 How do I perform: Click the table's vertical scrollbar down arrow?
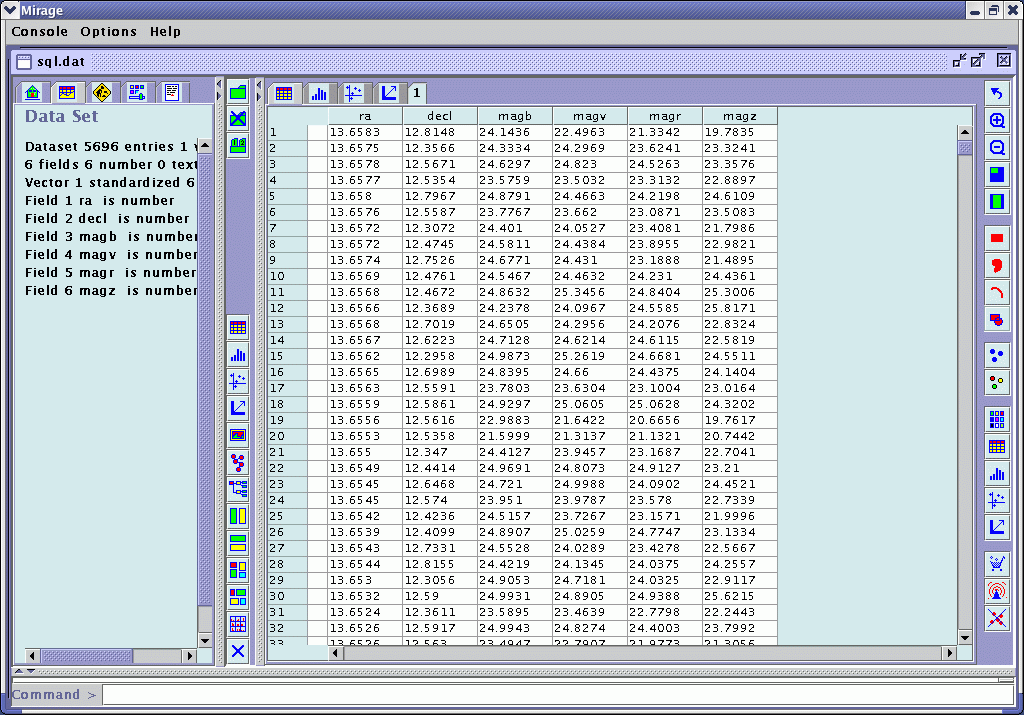click(x=965, y=637)
